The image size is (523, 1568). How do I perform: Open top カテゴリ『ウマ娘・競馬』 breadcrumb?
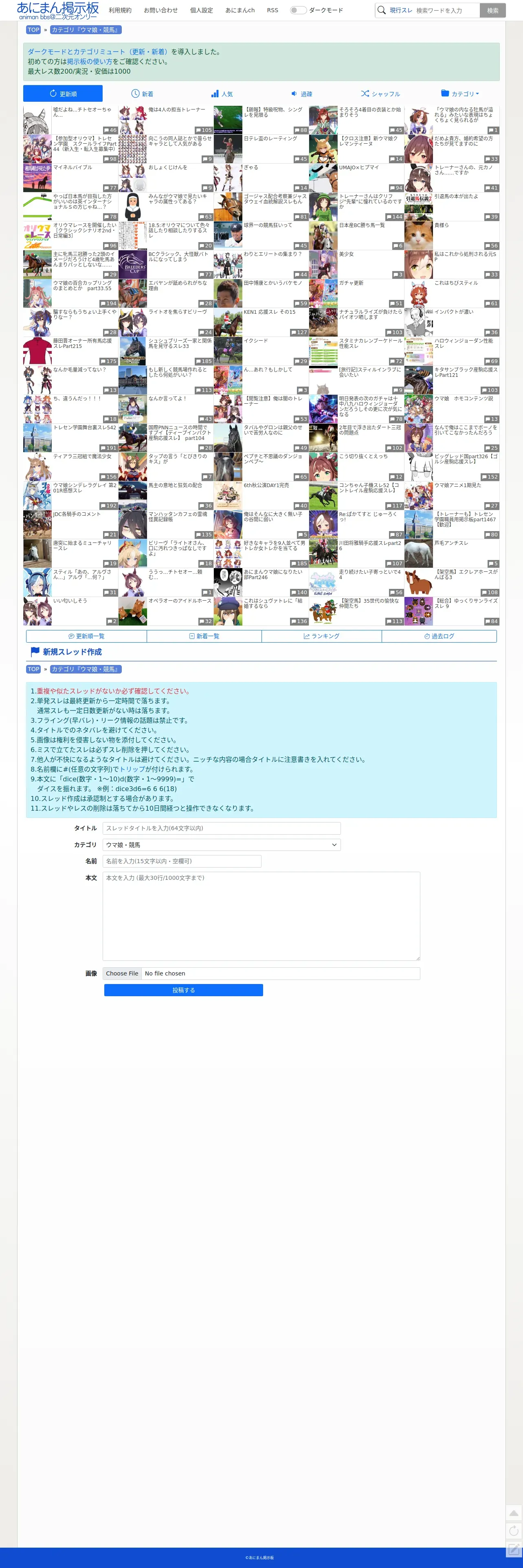[86, 30]
